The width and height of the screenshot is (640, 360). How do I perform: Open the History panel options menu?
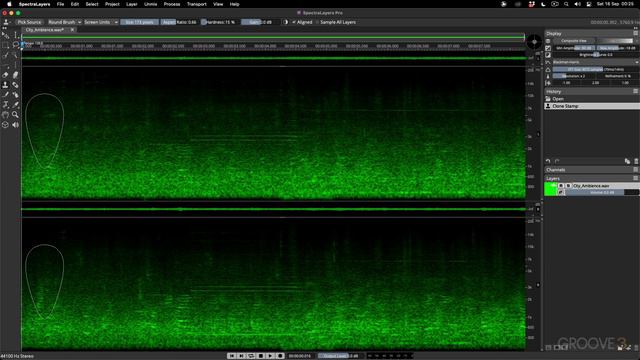coord(636,91)
